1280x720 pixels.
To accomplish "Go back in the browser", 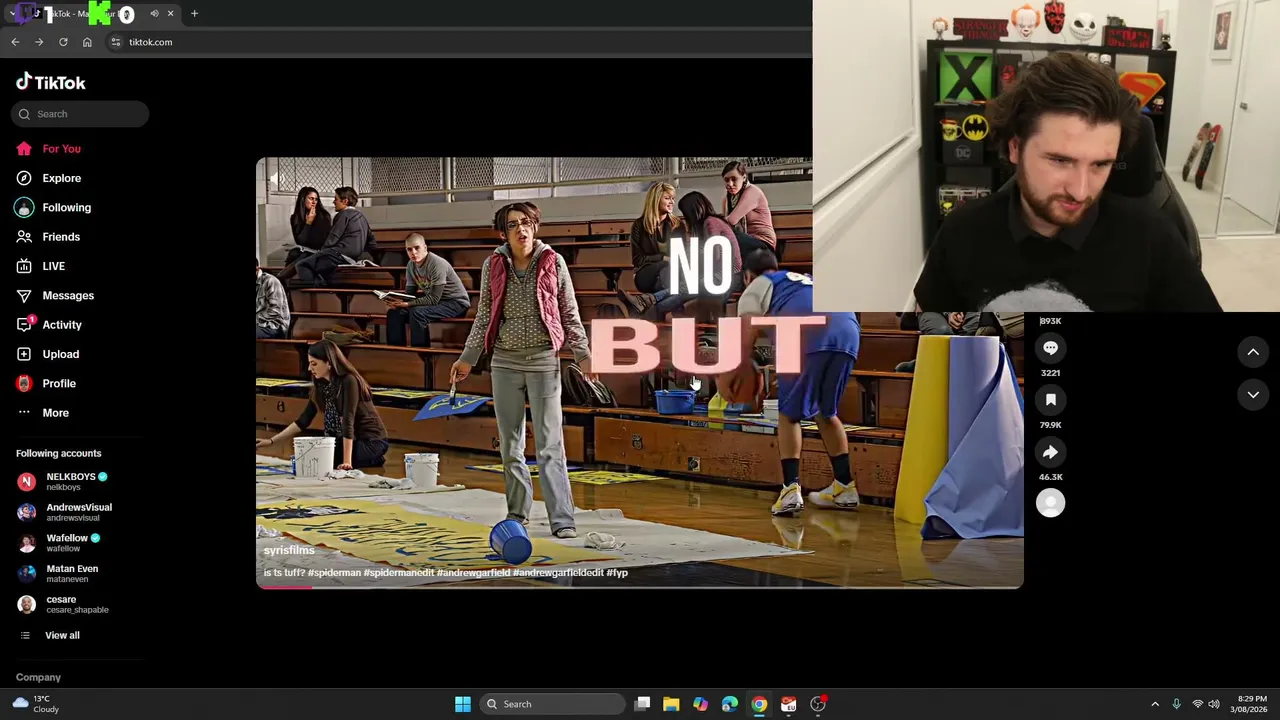I will [x=15, y=42].
